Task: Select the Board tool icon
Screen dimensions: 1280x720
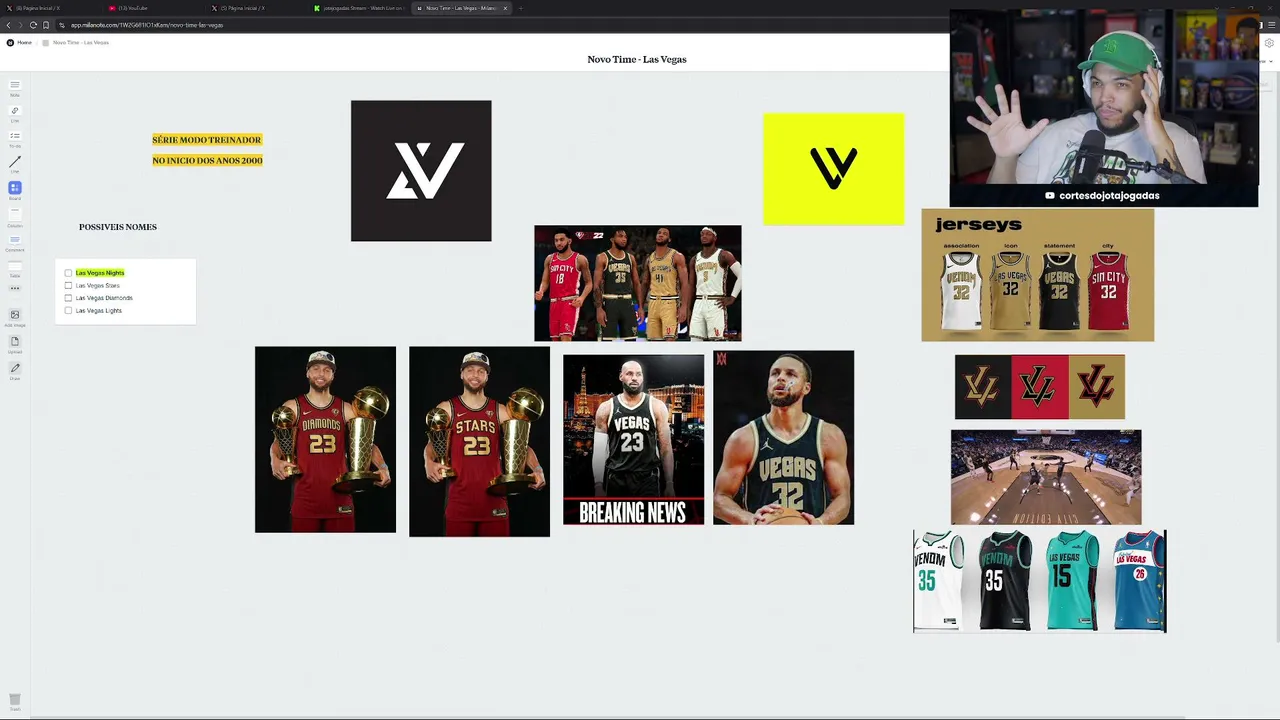Action: point(15,188)
